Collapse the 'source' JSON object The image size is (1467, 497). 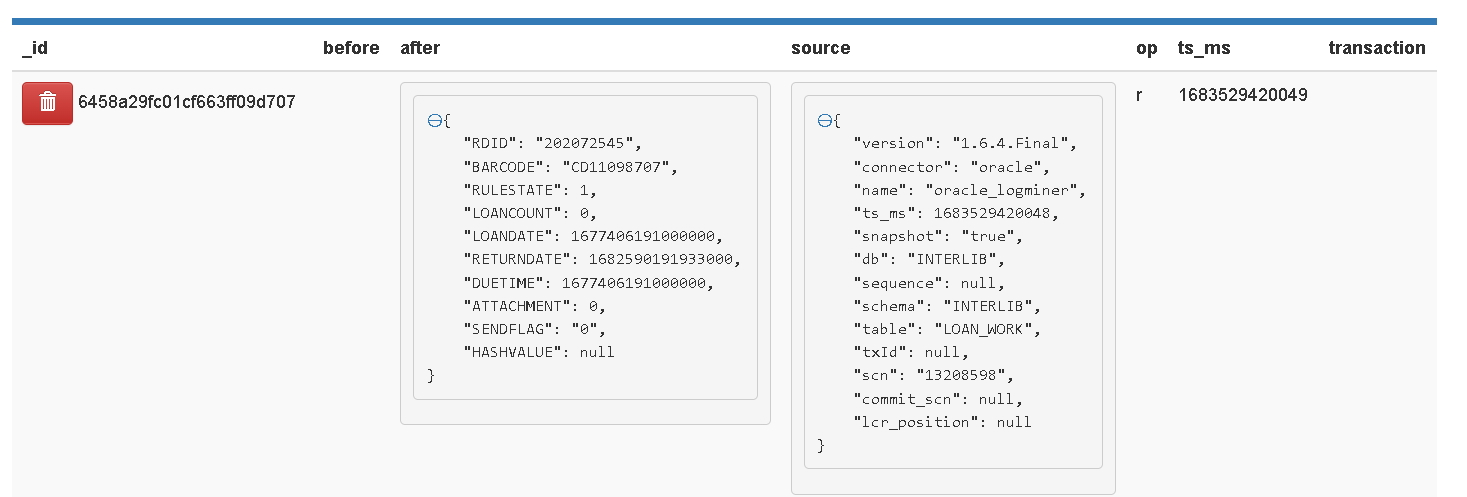[824, 121]
